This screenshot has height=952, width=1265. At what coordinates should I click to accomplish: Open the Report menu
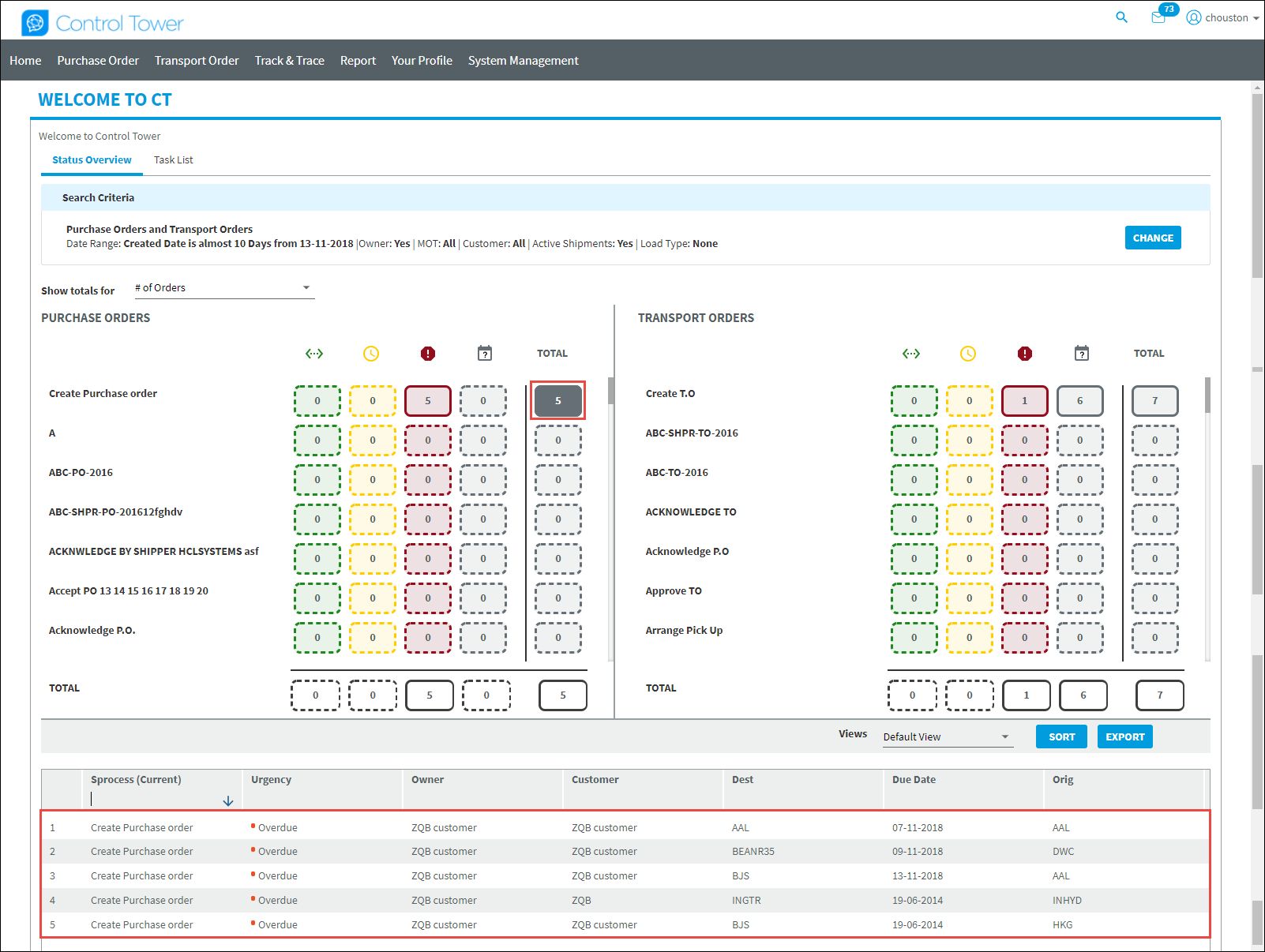358,60
